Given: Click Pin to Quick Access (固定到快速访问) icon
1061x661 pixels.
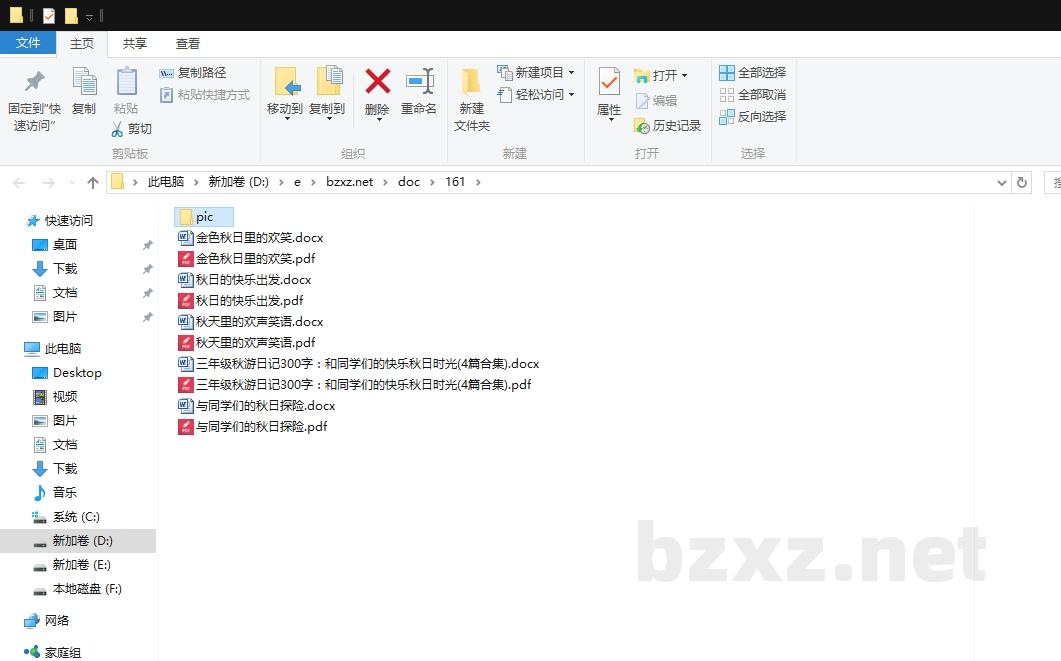Looking at the screenshot, I should click(x=35, y=82).
